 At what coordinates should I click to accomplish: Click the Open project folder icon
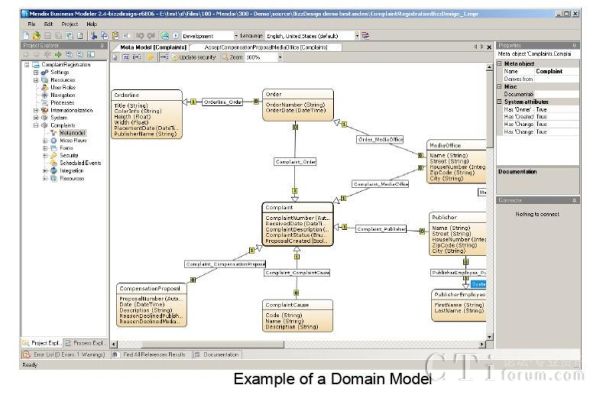(36, 36)
